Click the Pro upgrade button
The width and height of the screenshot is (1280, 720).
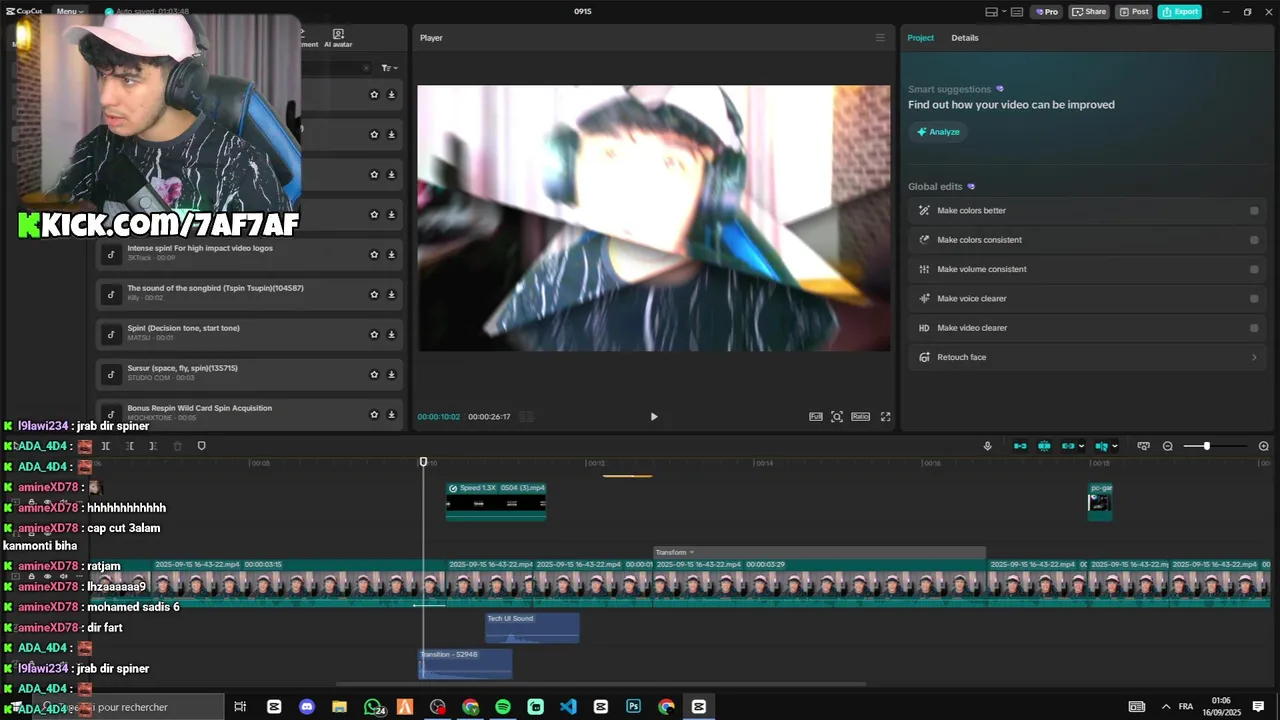tap(1047, 12)
